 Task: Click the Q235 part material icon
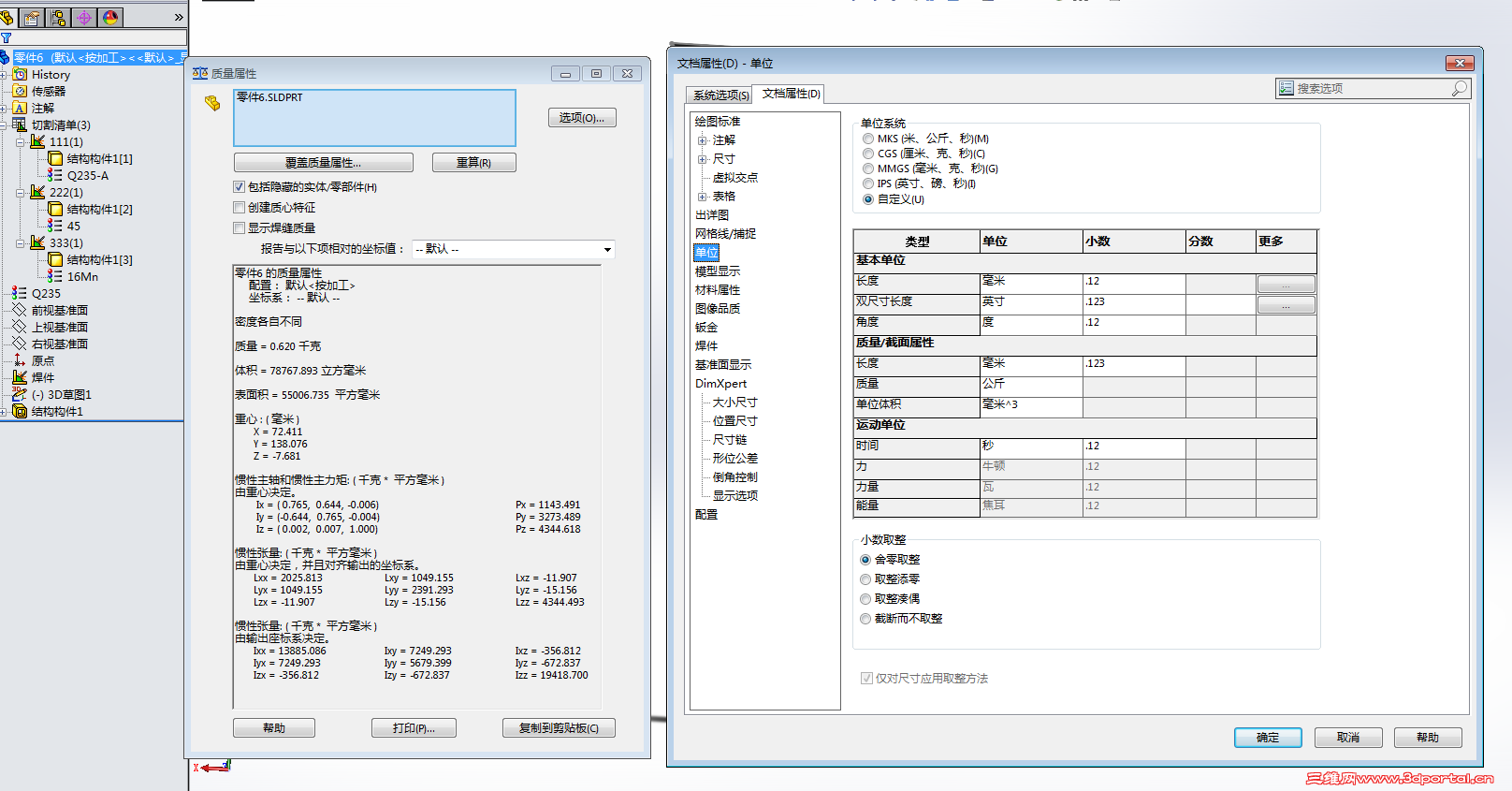(20, 293)
